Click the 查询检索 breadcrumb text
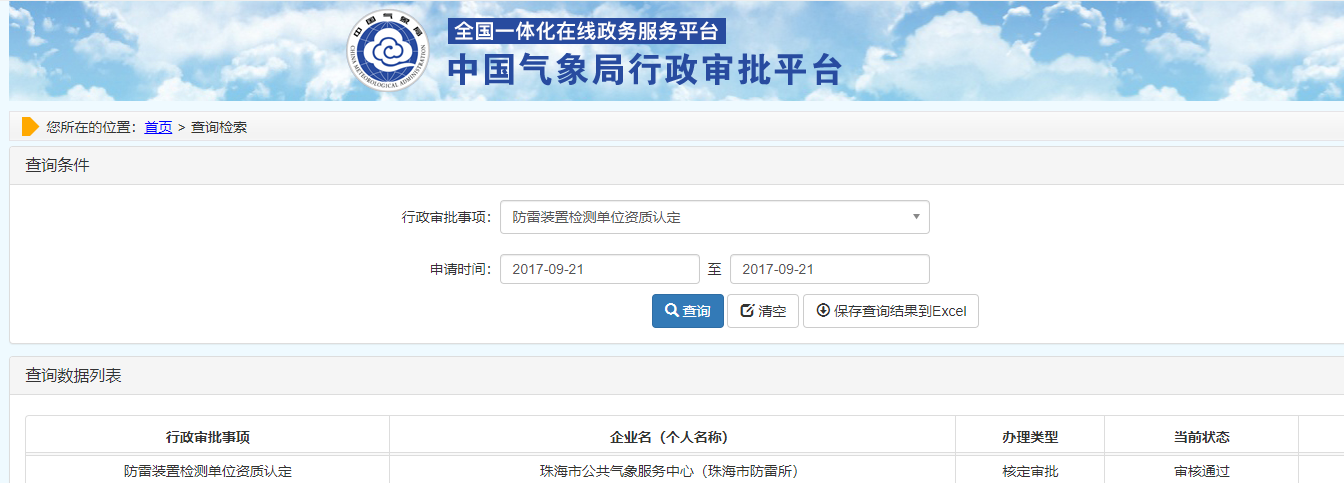The width and height of the screenshot is (1344, 483). coord(219,127)
